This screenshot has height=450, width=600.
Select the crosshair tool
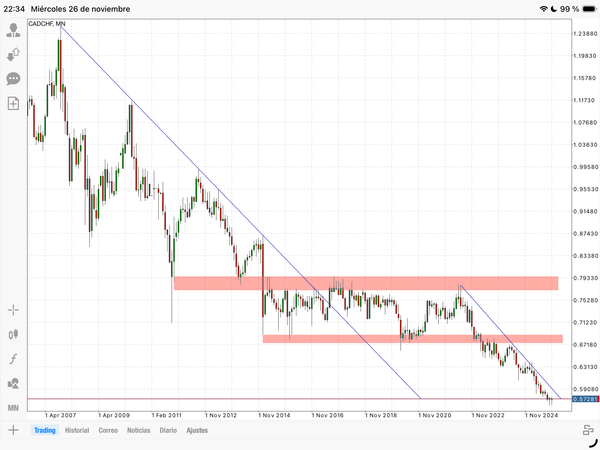click(13, 310)
